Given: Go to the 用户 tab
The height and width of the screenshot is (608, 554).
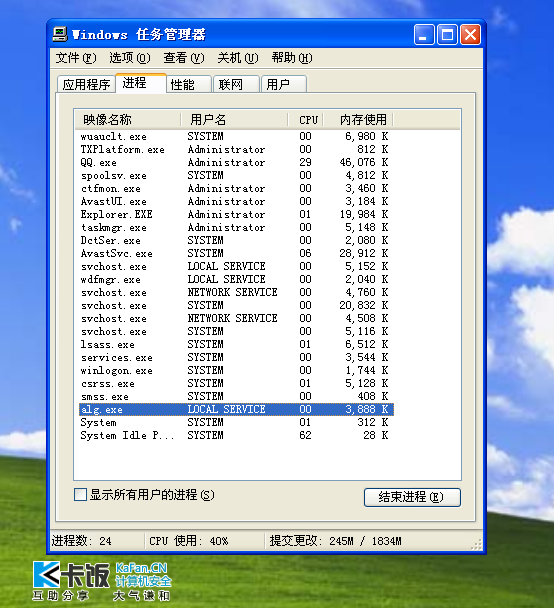Looking at the screenshot, I should point(284,84).
